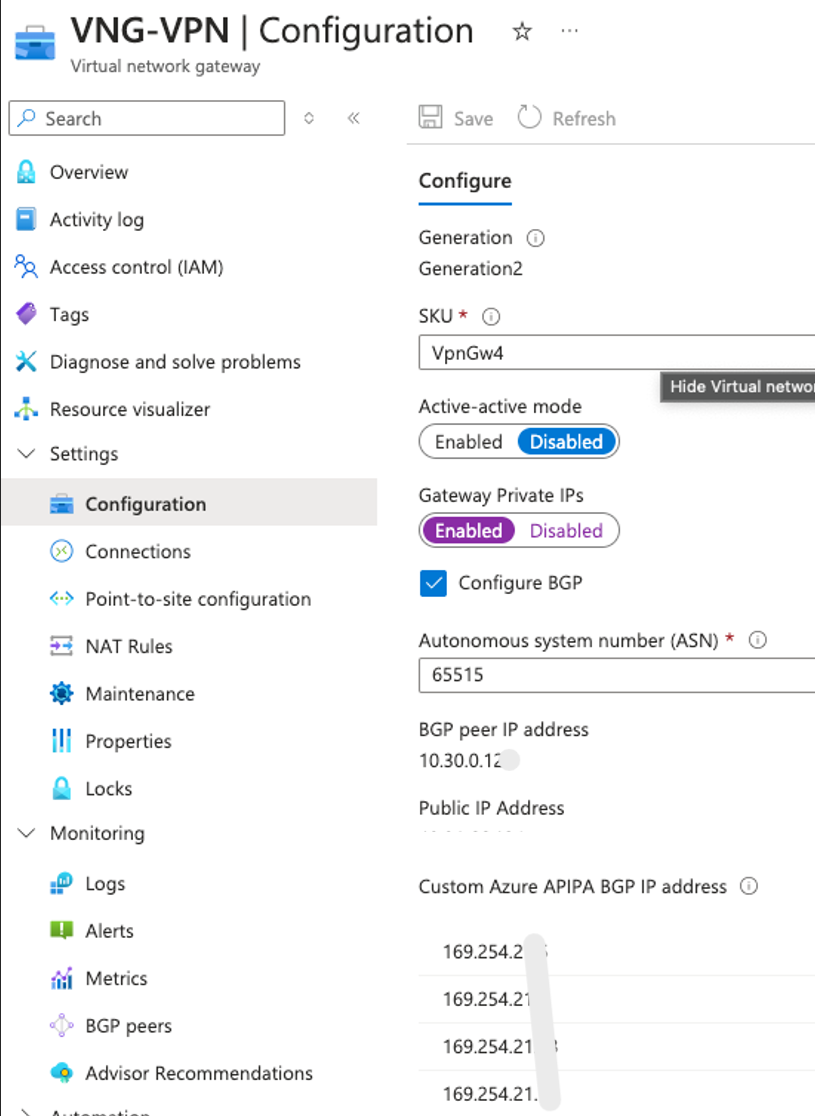Click the green Alerts icon
815x1116 pixels.
click(62, 930)
